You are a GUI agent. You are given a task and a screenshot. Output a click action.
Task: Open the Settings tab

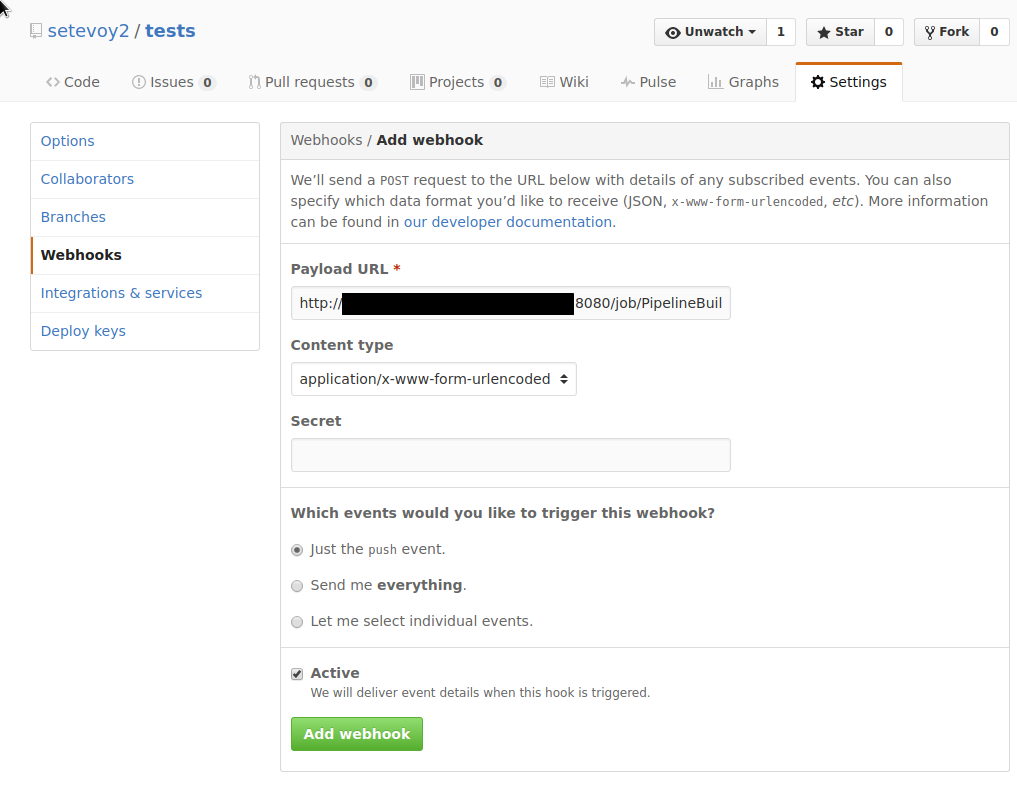tap(848, 82)
